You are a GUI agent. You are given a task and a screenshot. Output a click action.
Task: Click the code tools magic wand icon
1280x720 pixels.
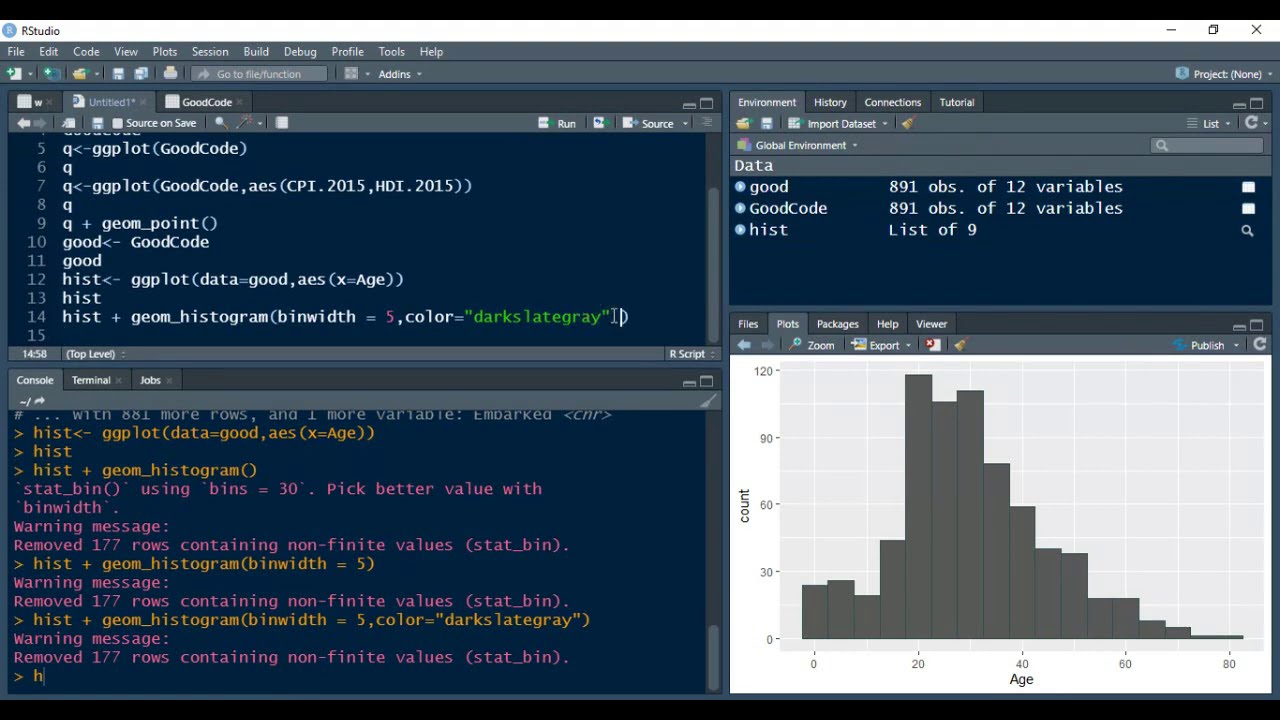point(244,123)
